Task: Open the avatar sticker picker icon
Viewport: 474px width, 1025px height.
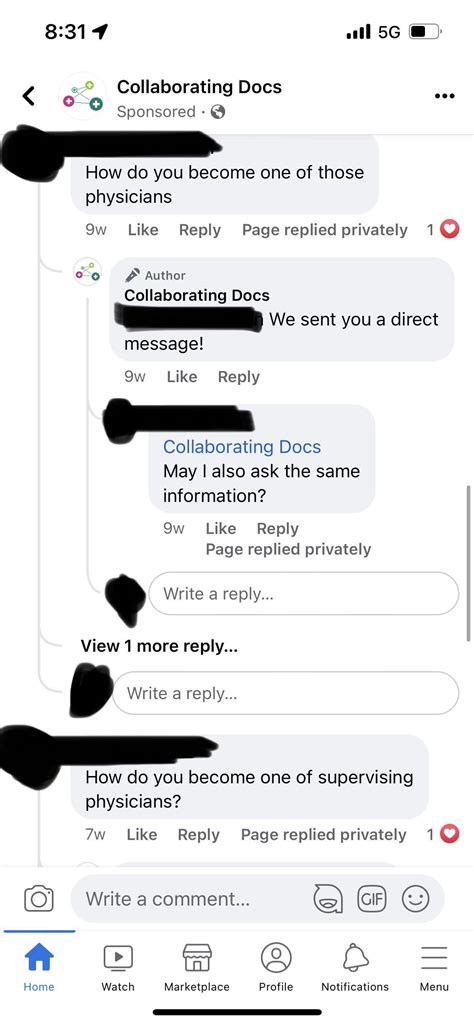Action: (x=327, y=898)
